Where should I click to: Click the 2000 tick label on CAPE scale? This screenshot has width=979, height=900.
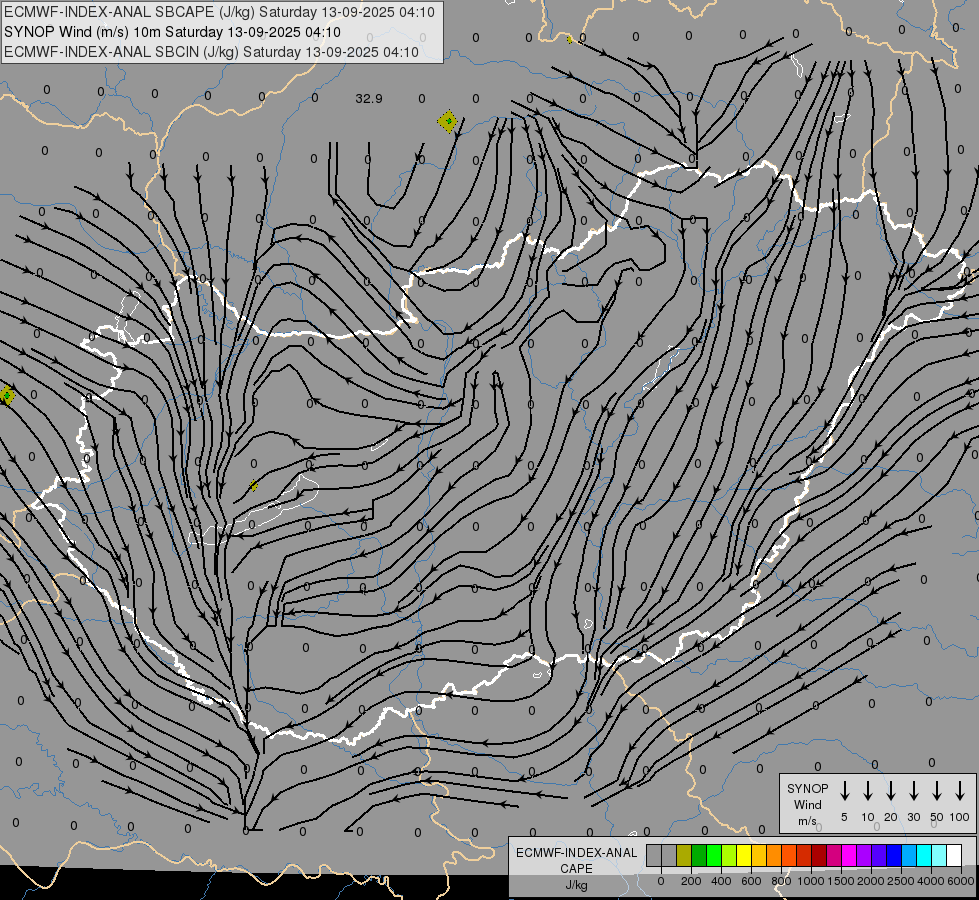tap(871, 881)
